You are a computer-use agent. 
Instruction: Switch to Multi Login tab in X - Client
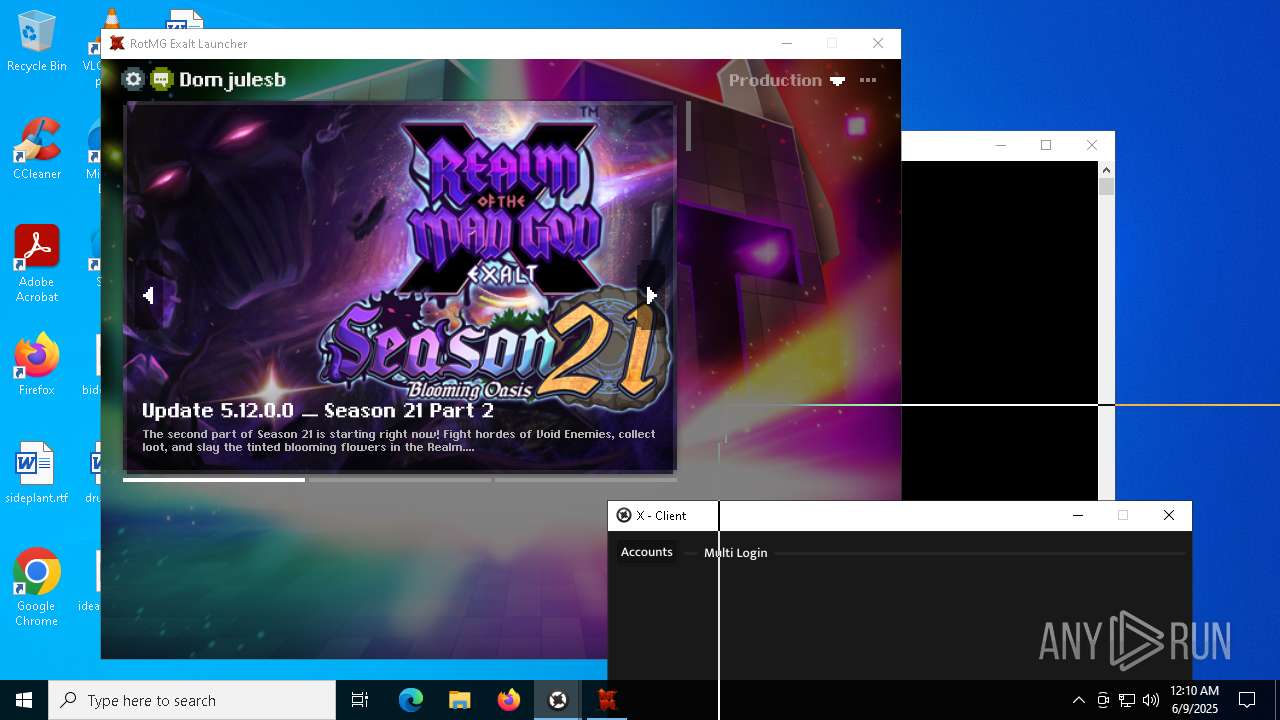pos(735,553)
